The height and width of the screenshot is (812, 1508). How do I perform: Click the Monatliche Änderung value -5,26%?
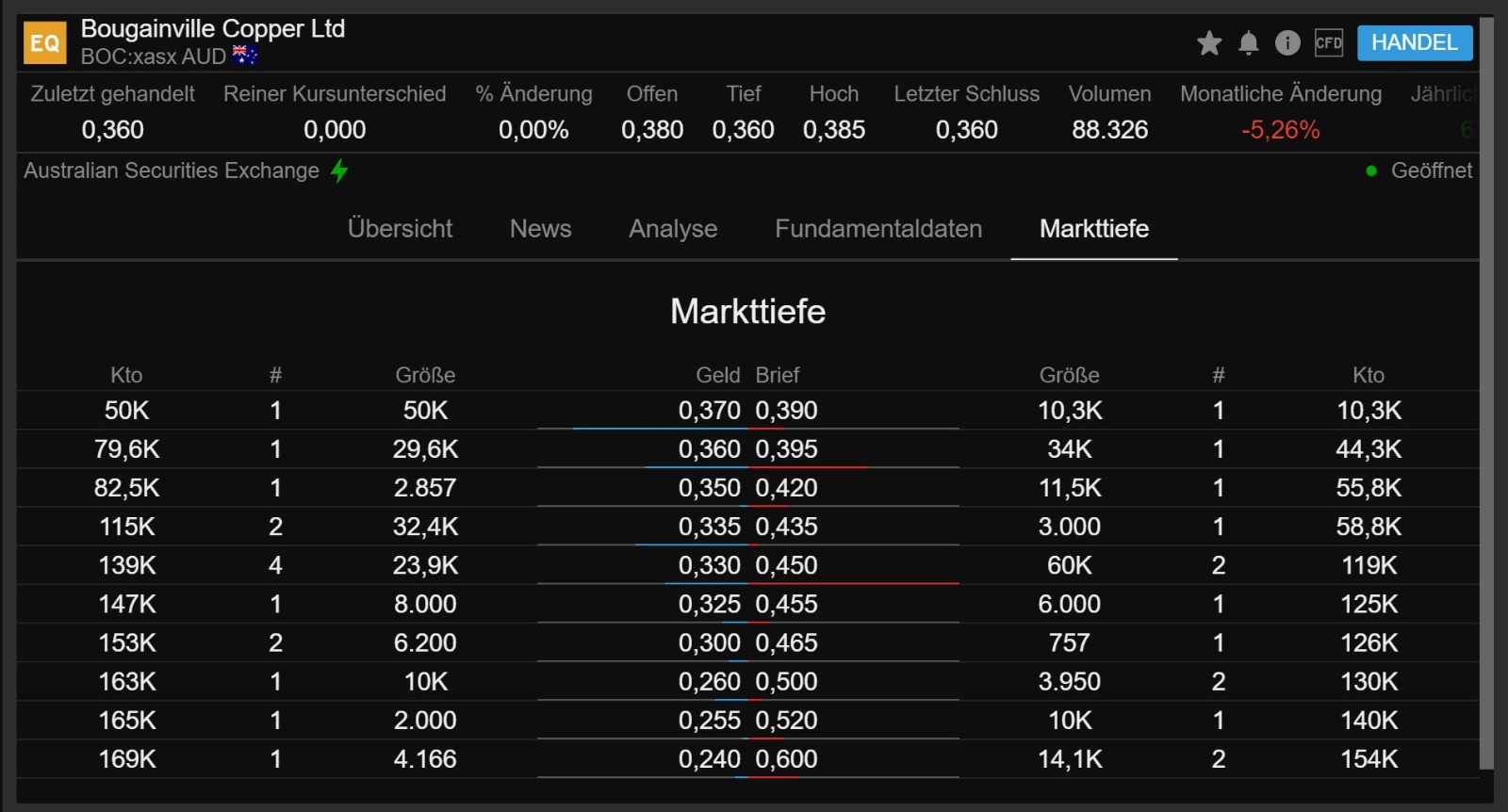(x=1281, y=130)
